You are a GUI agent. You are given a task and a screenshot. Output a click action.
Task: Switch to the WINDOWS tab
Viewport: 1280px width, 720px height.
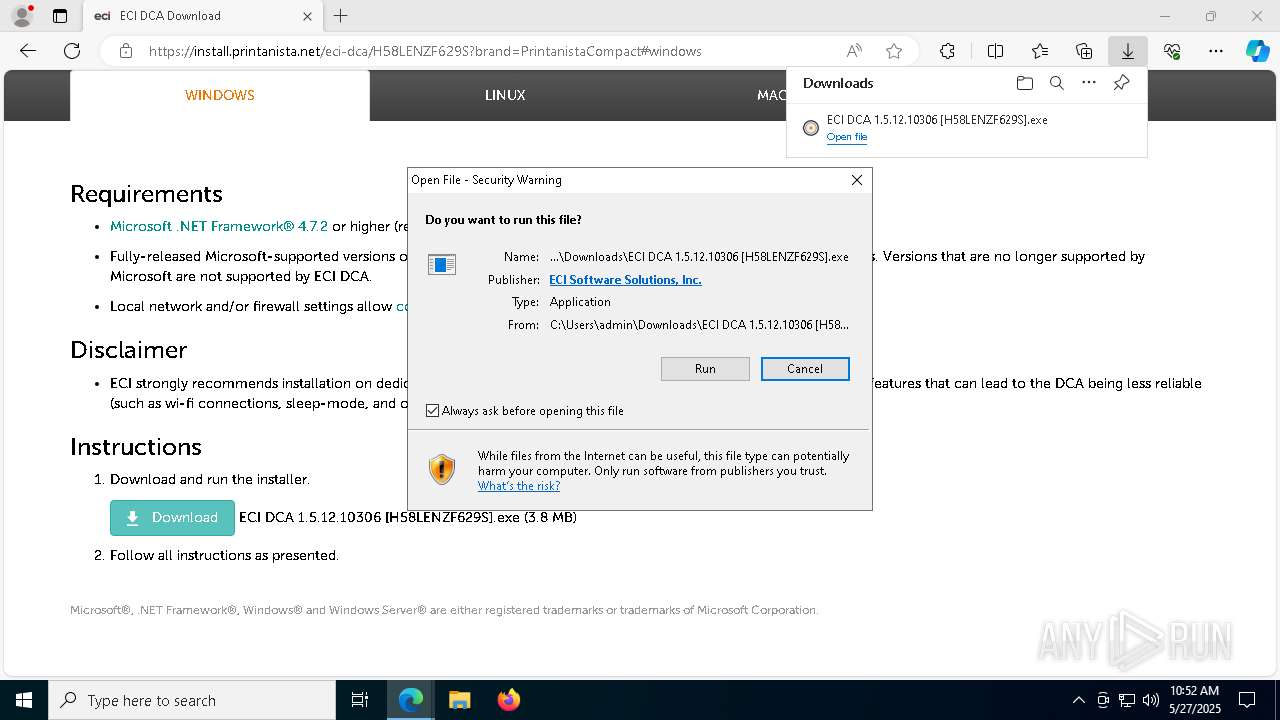click(x=220, y=95)
